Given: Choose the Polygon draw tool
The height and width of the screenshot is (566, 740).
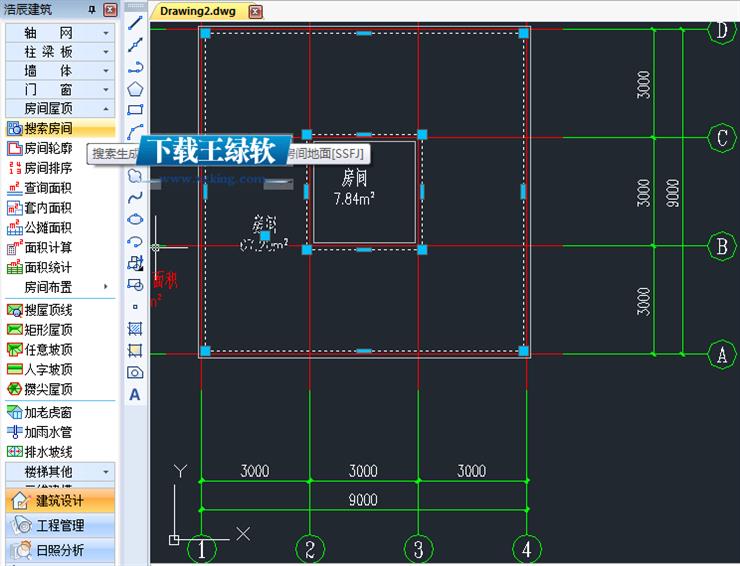Looking at the screenshot, I should click(135, 89).
